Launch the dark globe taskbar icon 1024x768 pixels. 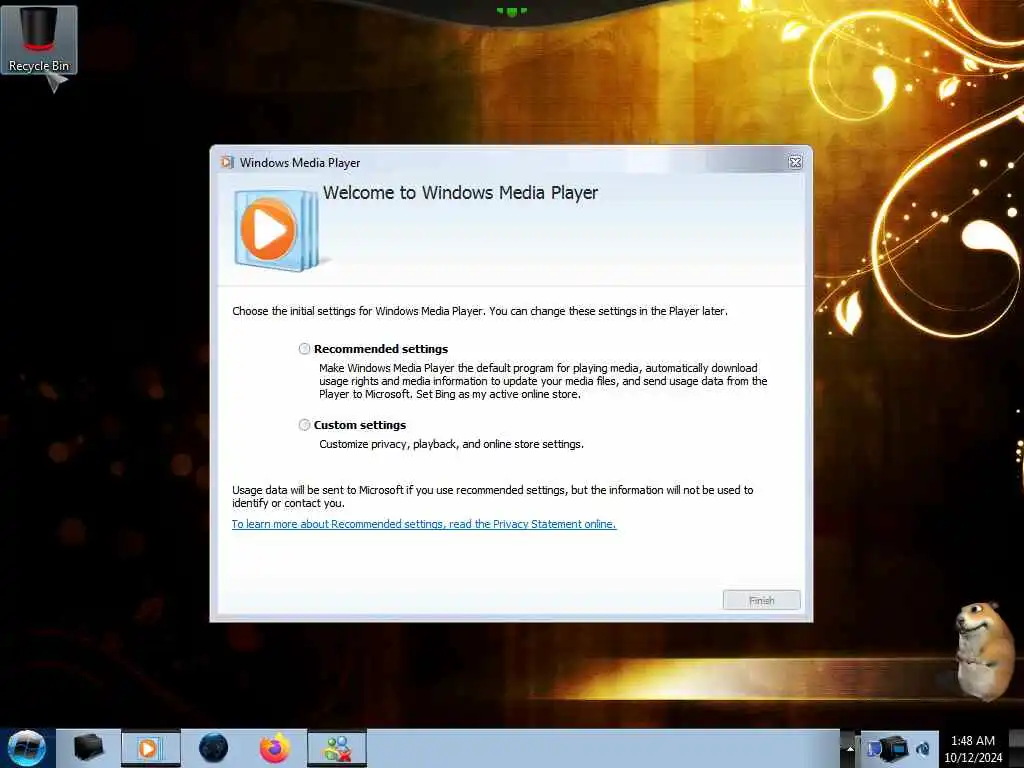(213, 748)
